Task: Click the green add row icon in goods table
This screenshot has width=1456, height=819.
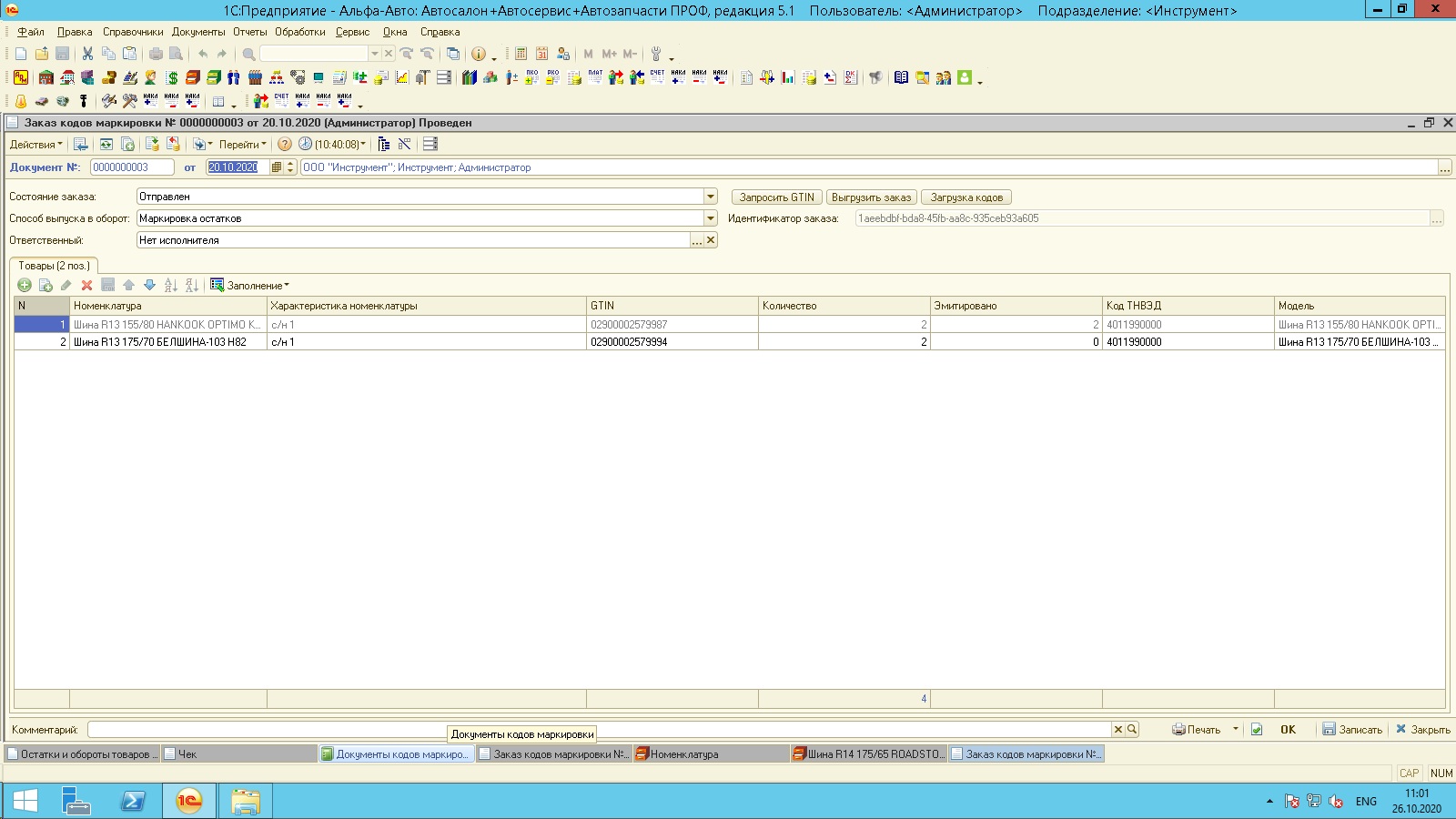Action: click(x=25, y=285)
